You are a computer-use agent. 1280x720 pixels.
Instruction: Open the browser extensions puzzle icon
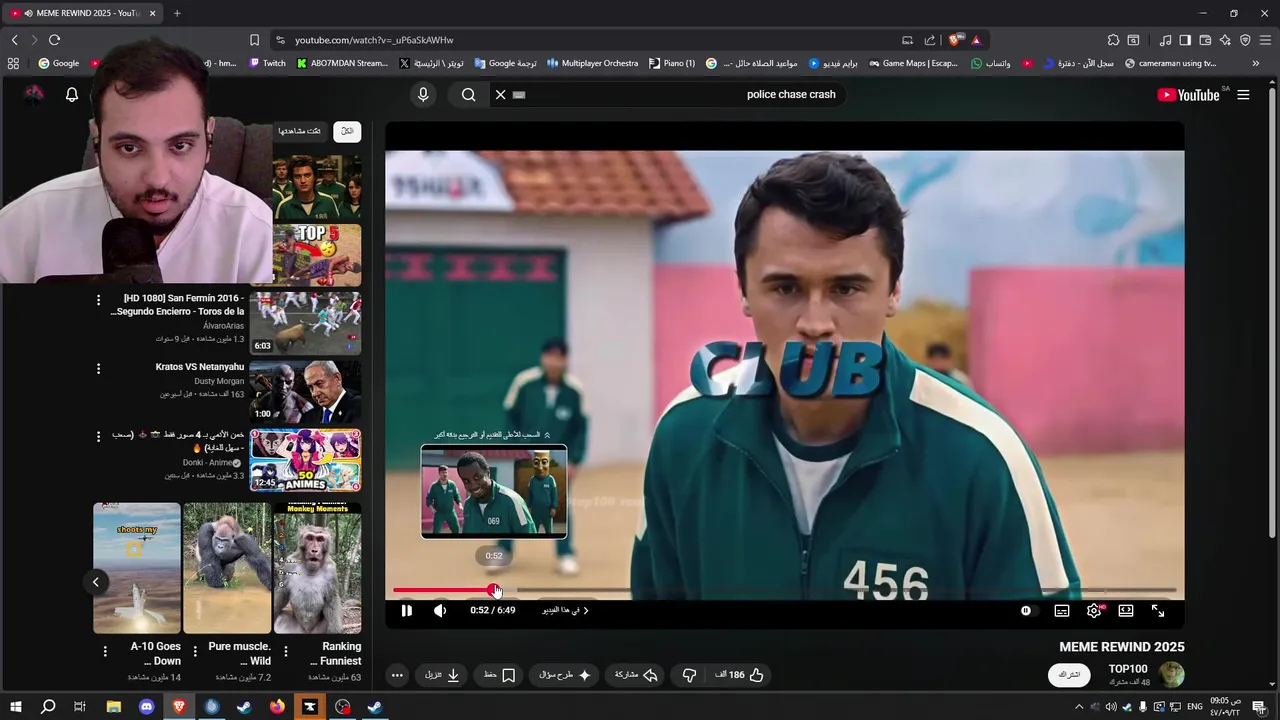(1113, 40)
